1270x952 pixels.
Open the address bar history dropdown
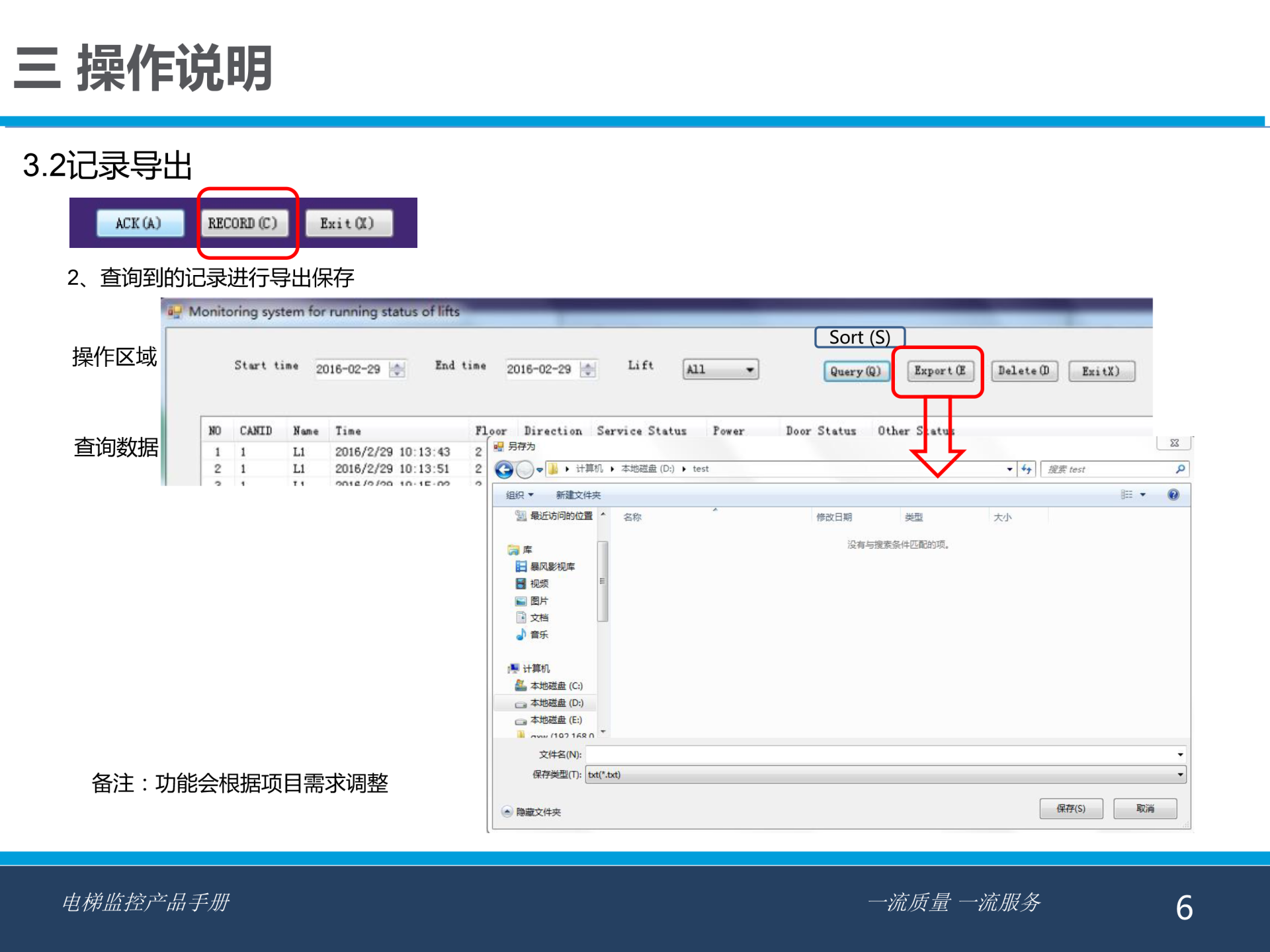pos(1009,469)
